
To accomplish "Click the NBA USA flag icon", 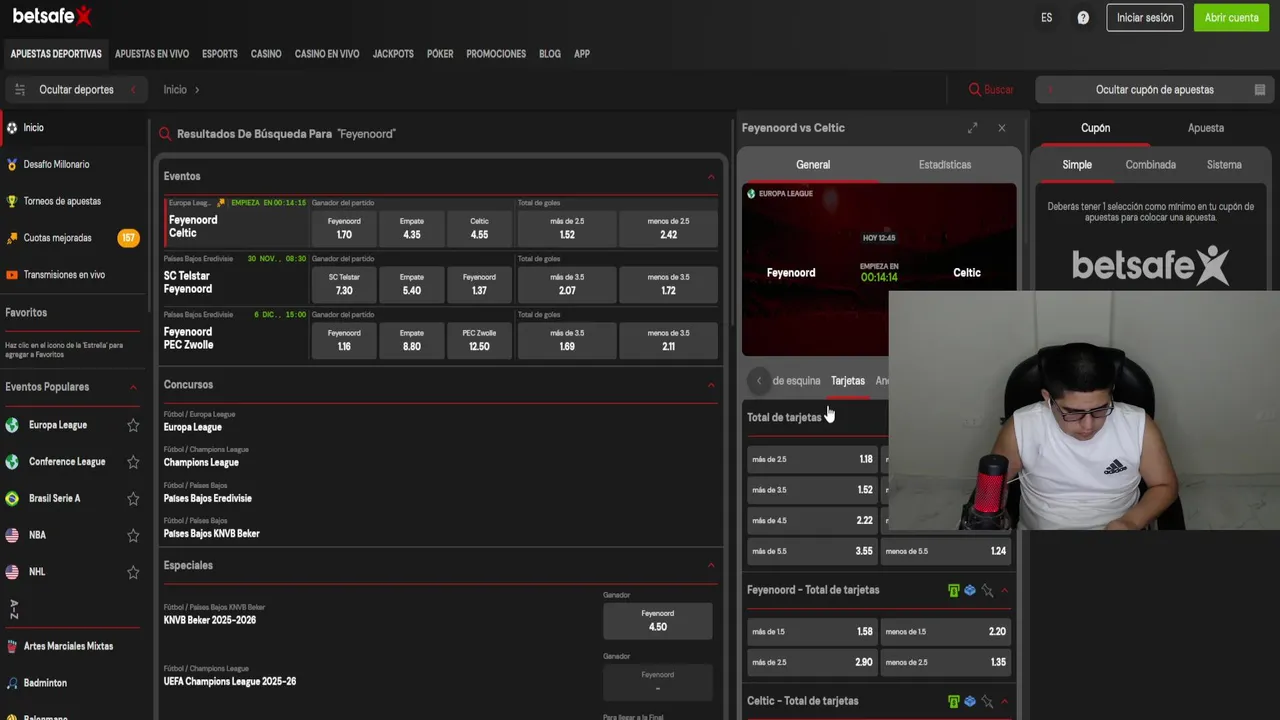I will 12,535.
